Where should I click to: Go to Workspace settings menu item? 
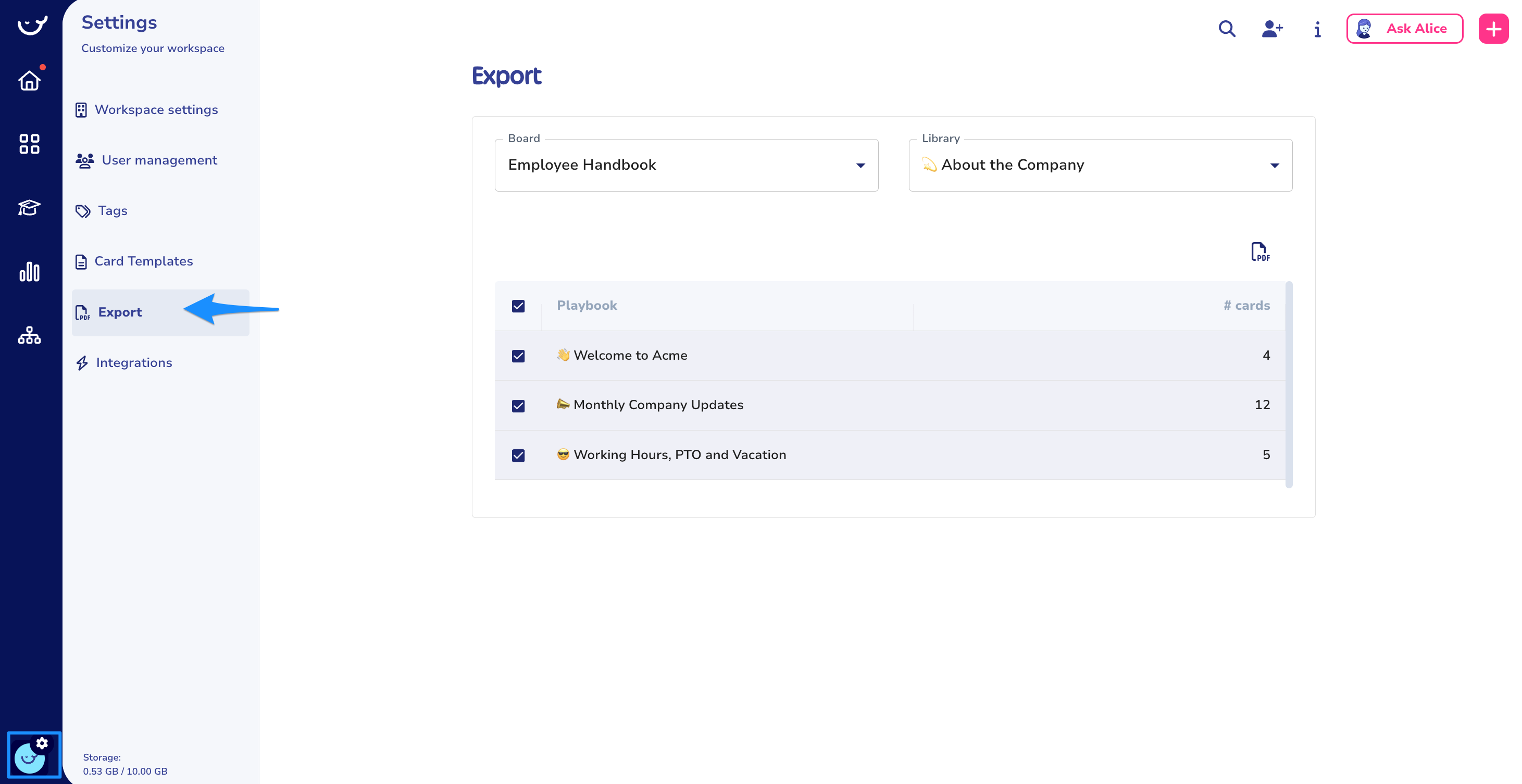pyautogui.click(x=156, y=110)
